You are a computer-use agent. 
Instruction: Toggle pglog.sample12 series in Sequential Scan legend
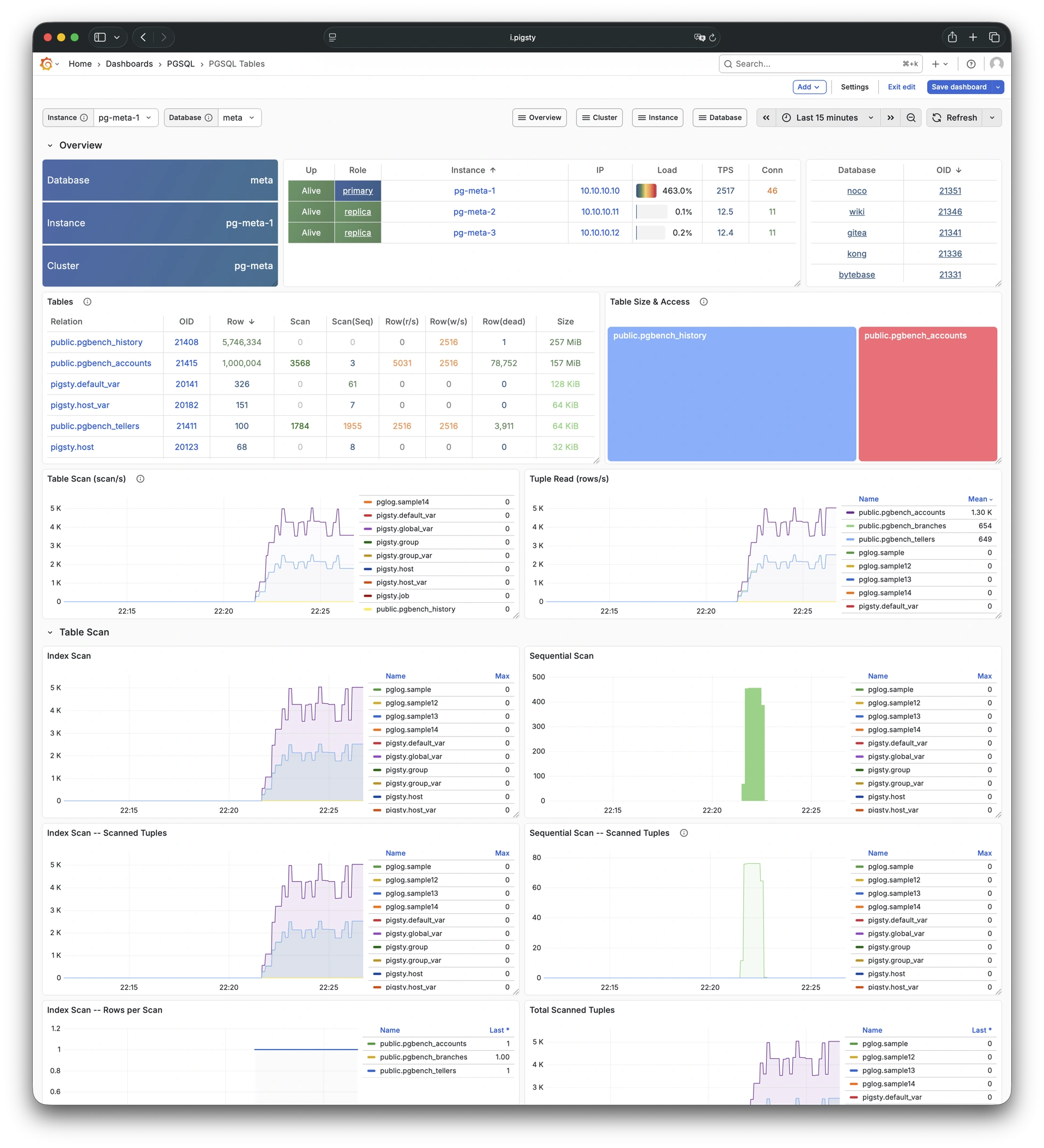(893, 703)
